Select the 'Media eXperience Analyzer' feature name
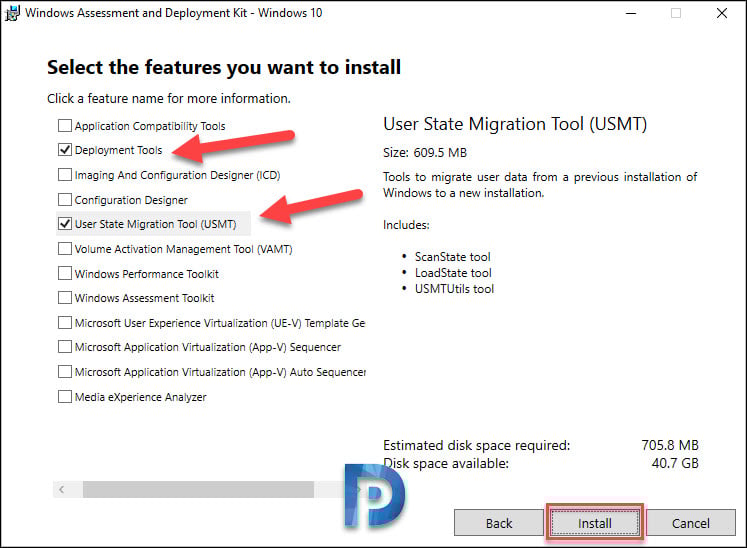The height and width of the screenshot is (548, 747). click(141, 397)
